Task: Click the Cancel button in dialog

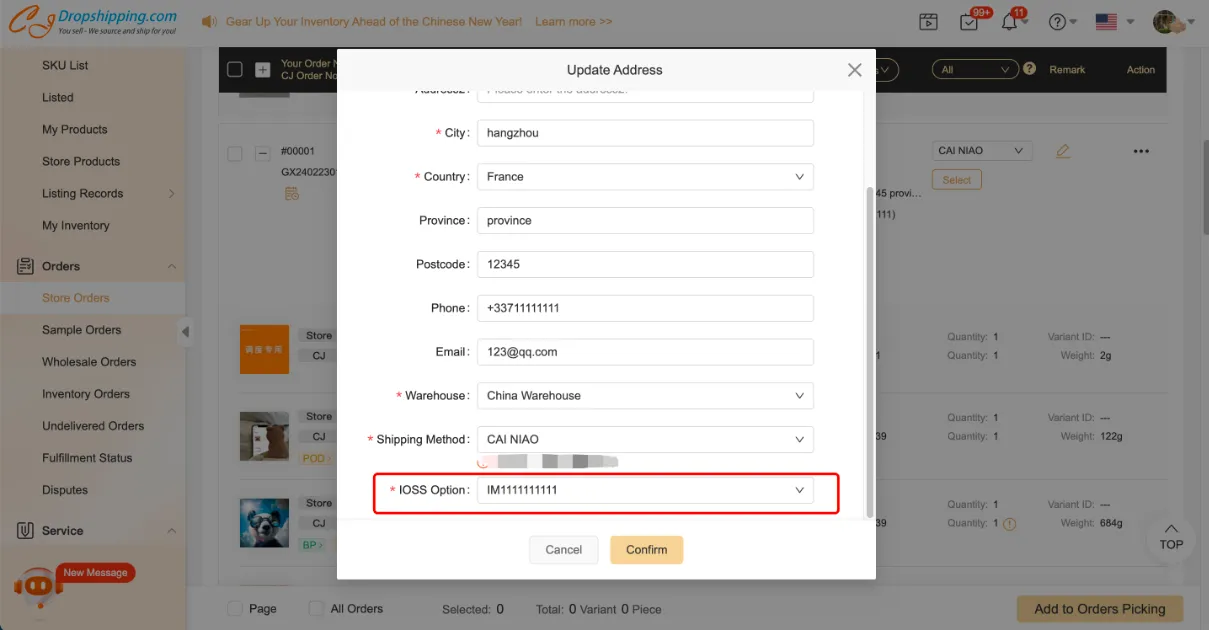Action: coord(563,550)
